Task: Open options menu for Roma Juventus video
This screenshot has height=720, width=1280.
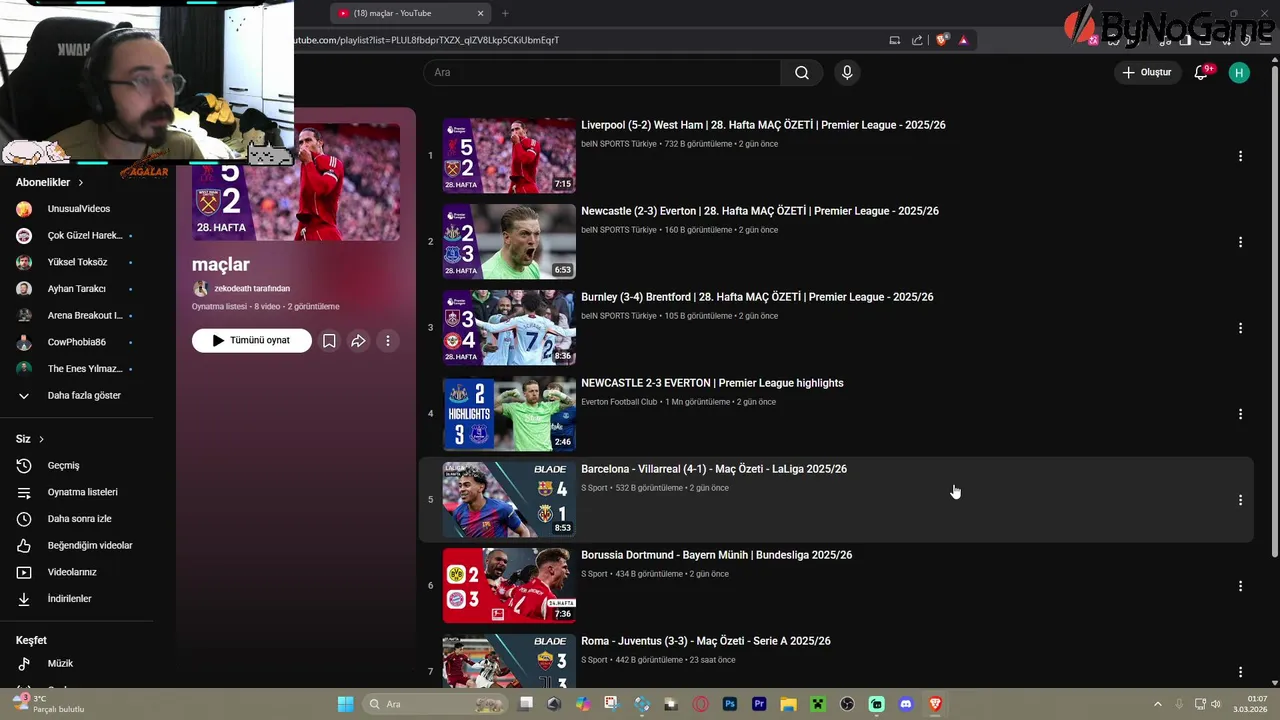Action: click(x=1240, y=672)
